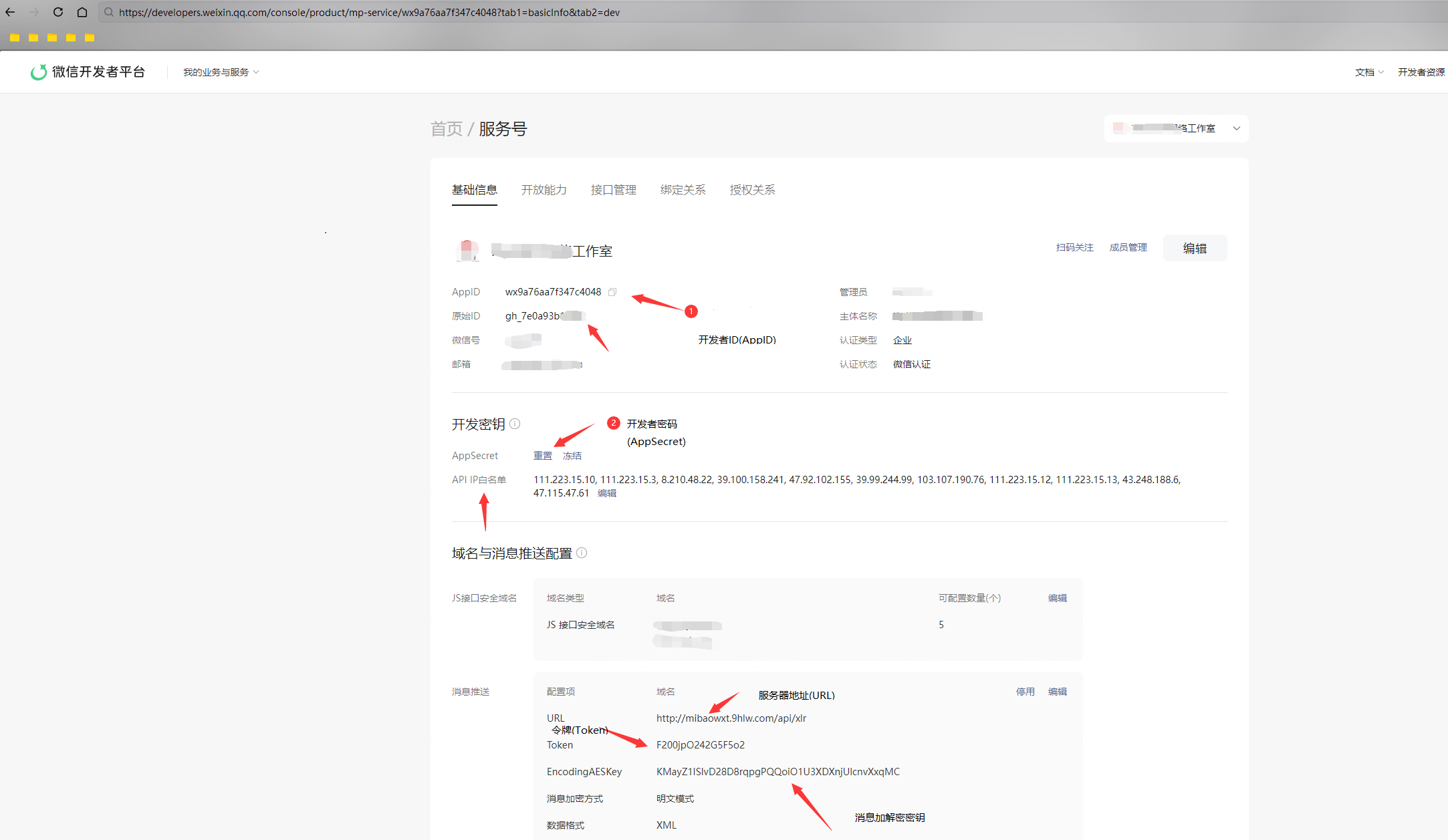This screenshot has height=840, width=1448.
Task: Click the search icon inside the address bar
Action: point(109,12)
